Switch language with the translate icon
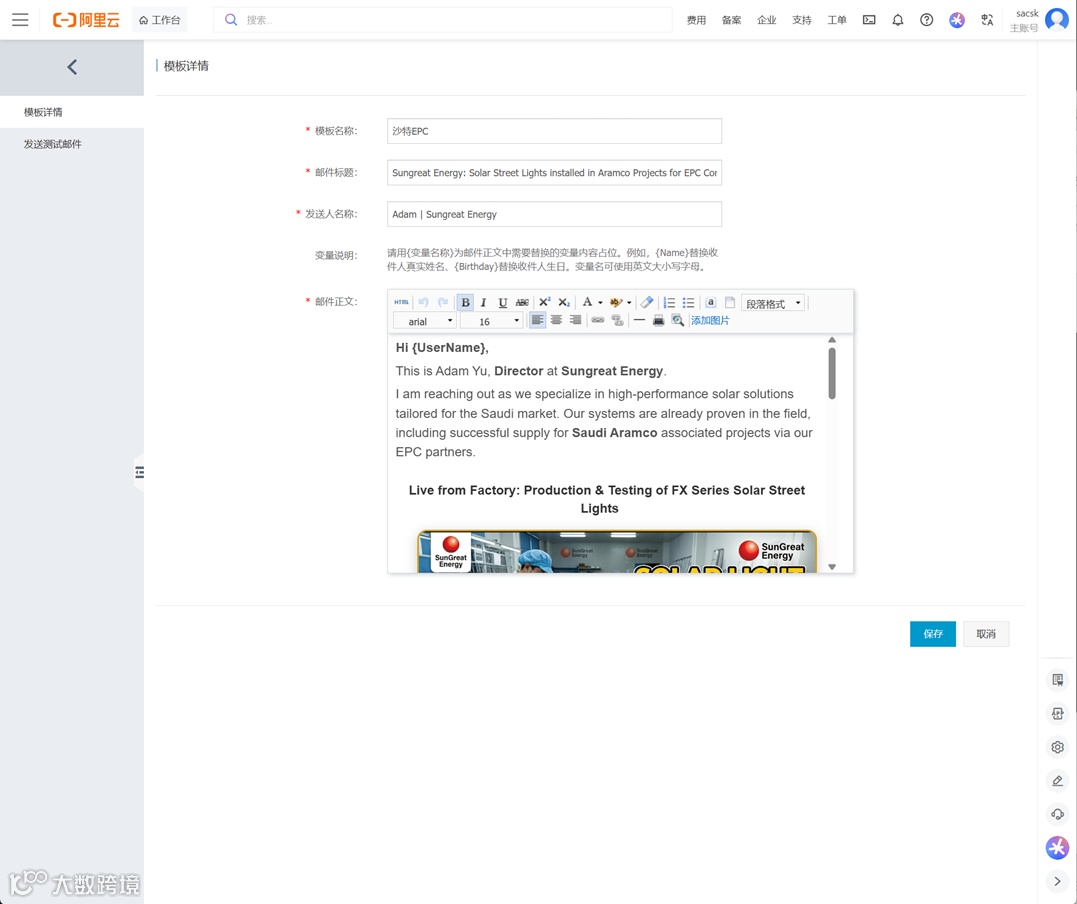This screenshot has height=904, width=1077. click(987, 20)
